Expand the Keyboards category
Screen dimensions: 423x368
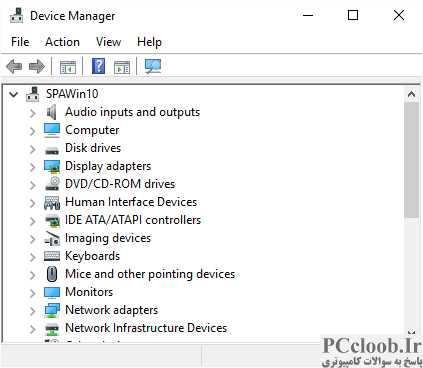(x=32, y=257)
